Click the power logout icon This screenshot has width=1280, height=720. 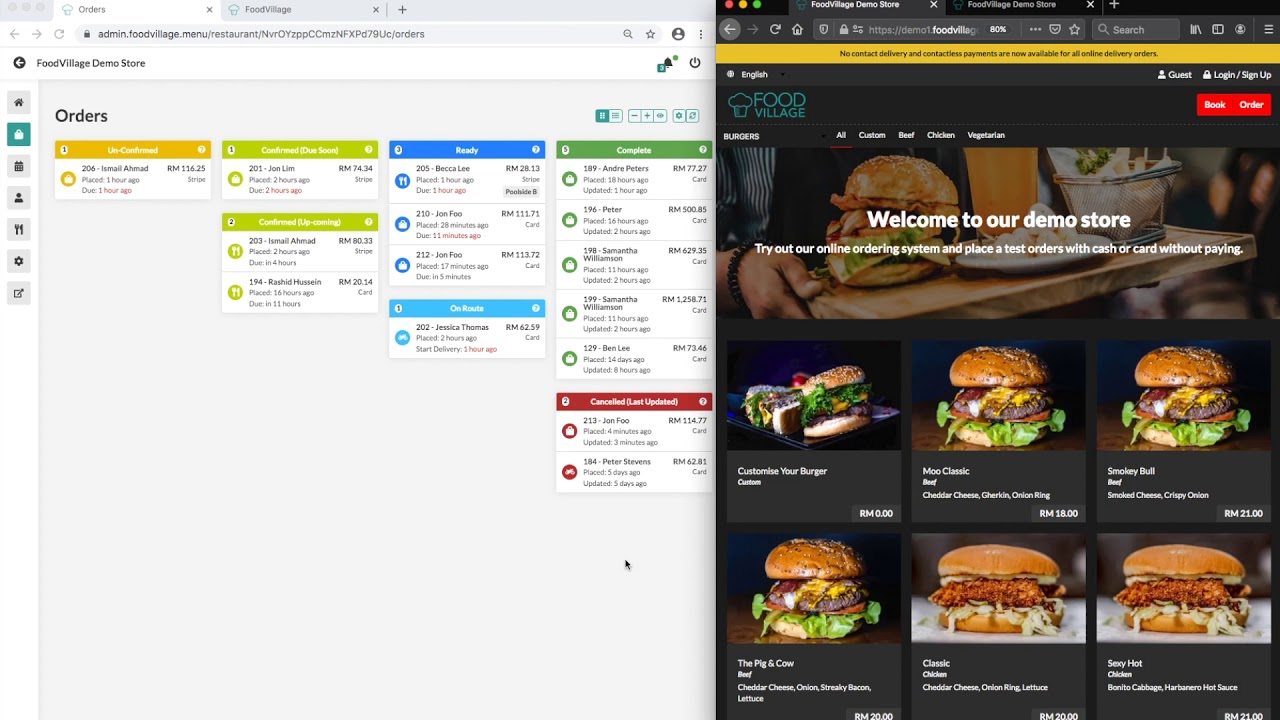pos(695,63)
